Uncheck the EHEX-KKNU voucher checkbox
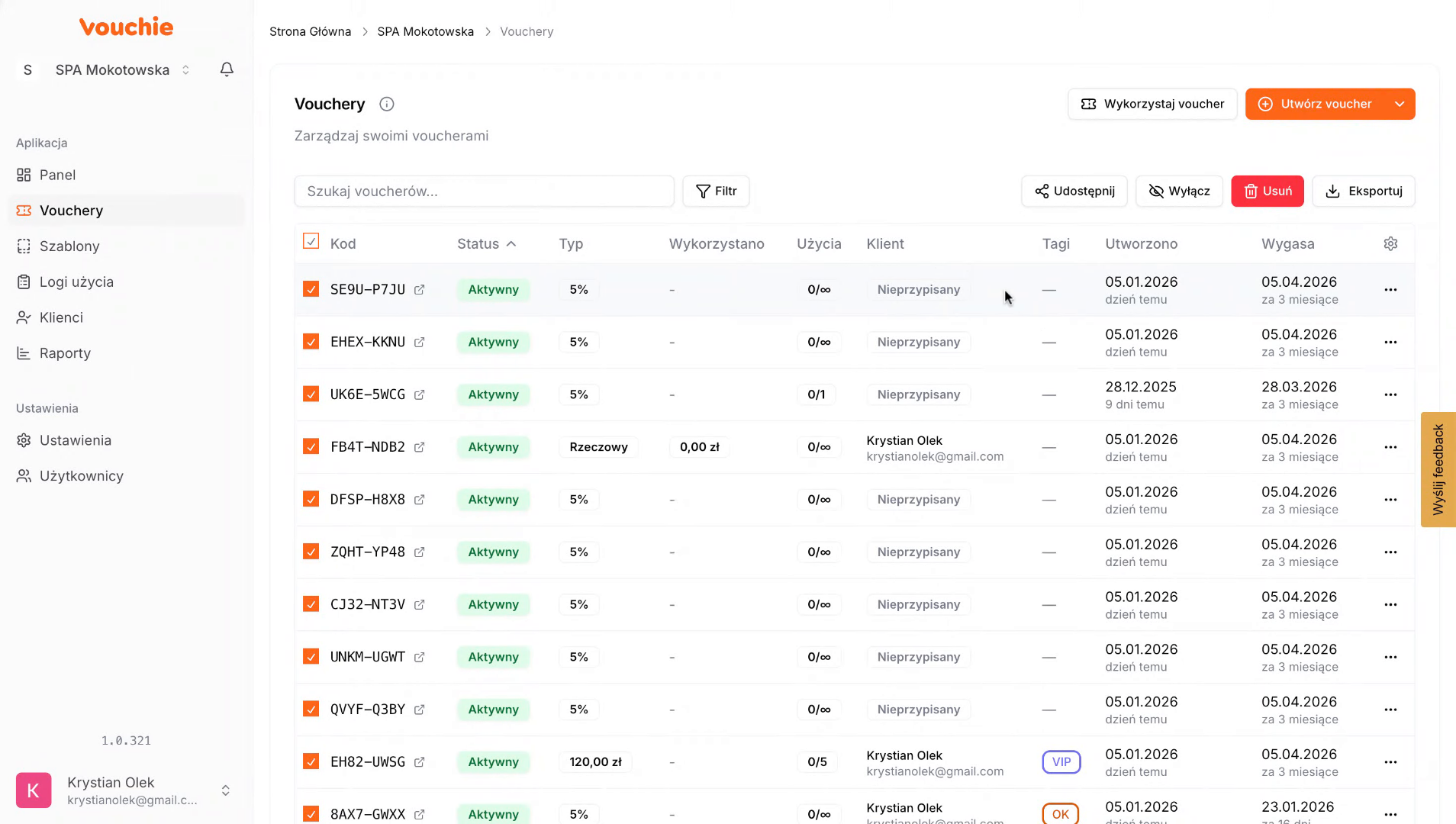This screenshot has height=824, width=1456. point(311,342)
